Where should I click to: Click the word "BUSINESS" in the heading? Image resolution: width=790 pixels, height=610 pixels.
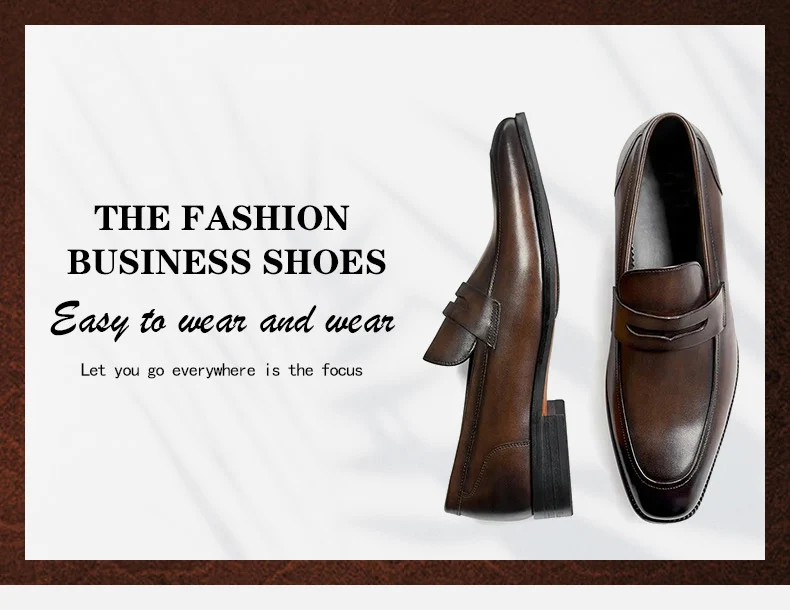coord(159,261)
